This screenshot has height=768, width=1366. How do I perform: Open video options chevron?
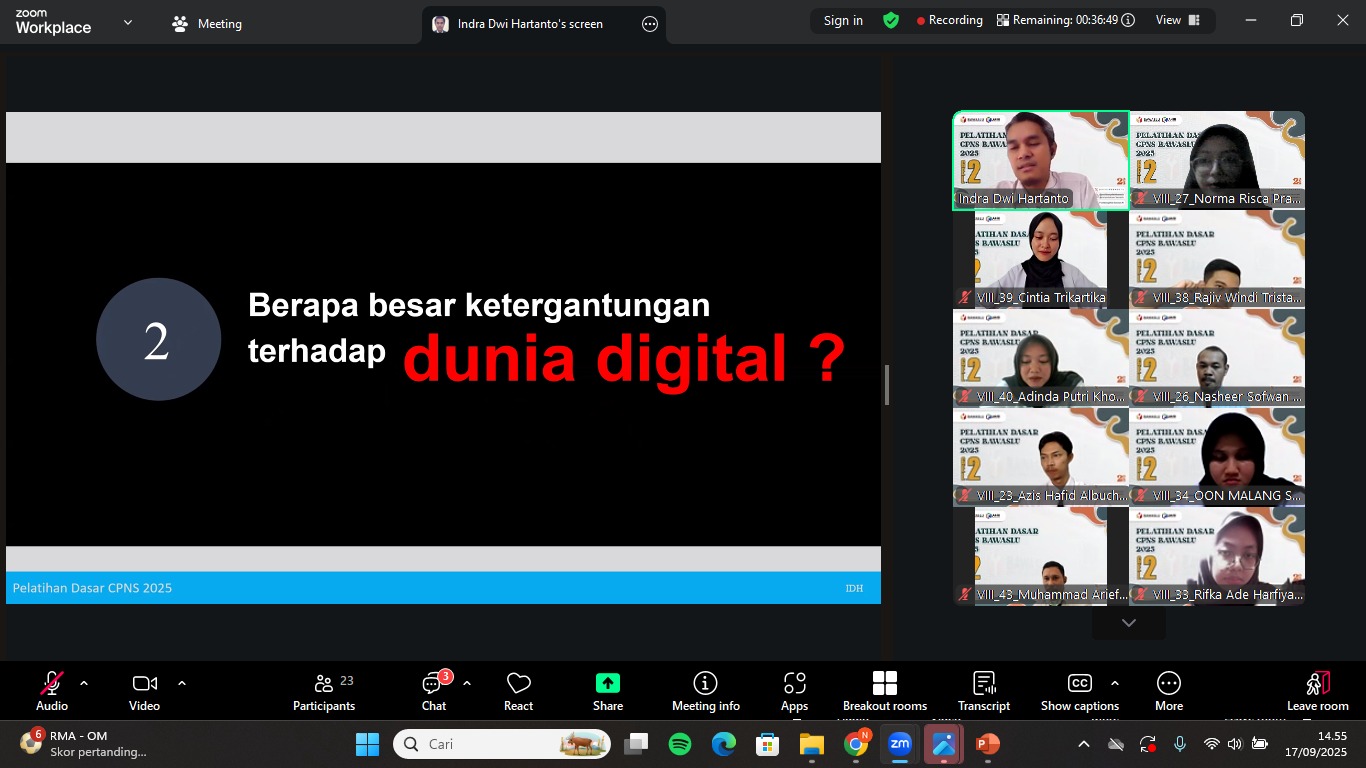181,683
